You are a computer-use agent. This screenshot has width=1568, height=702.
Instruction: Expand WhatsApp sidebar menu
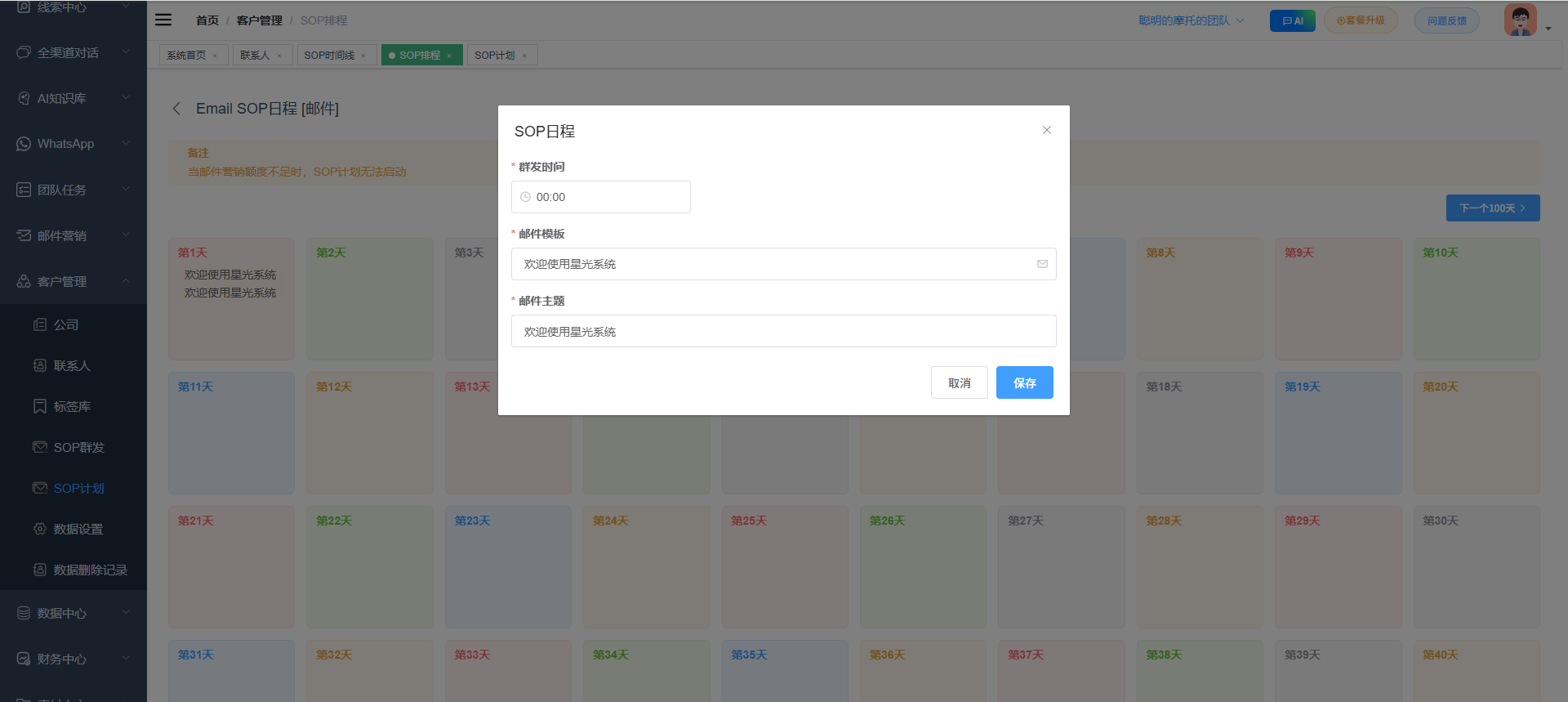[x=73, y=144]
